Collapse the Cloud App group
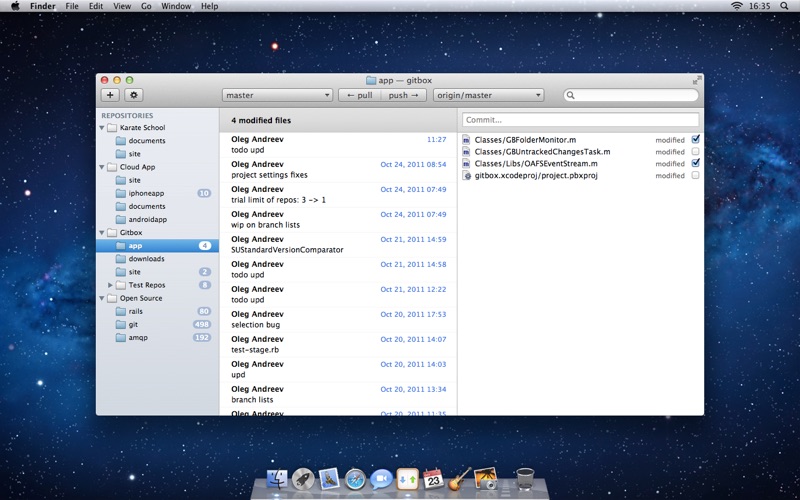The image size is (800, 500). point(102,167)
